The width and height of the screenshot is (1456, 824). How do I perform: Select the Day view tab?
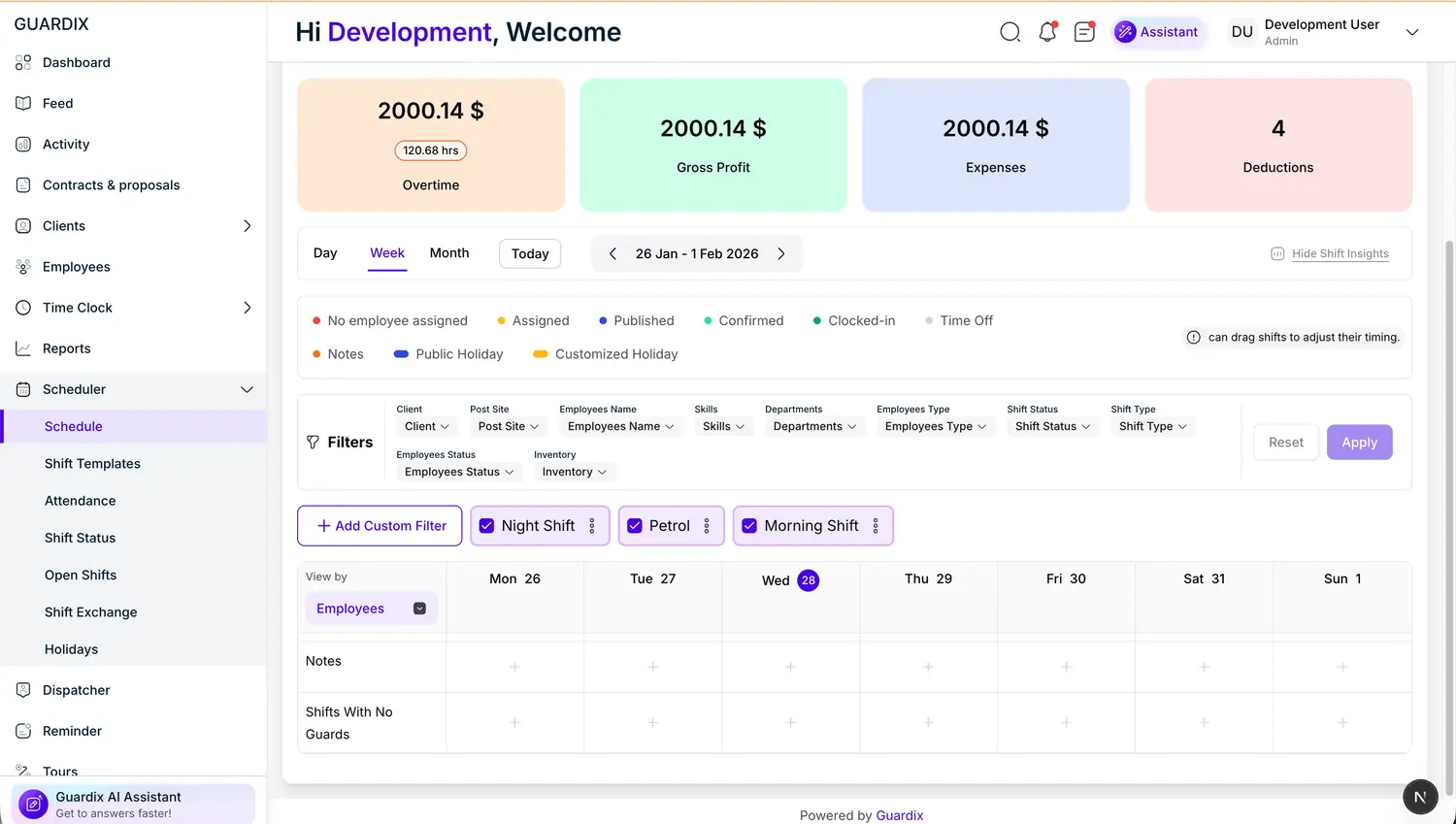pos(325,253)
